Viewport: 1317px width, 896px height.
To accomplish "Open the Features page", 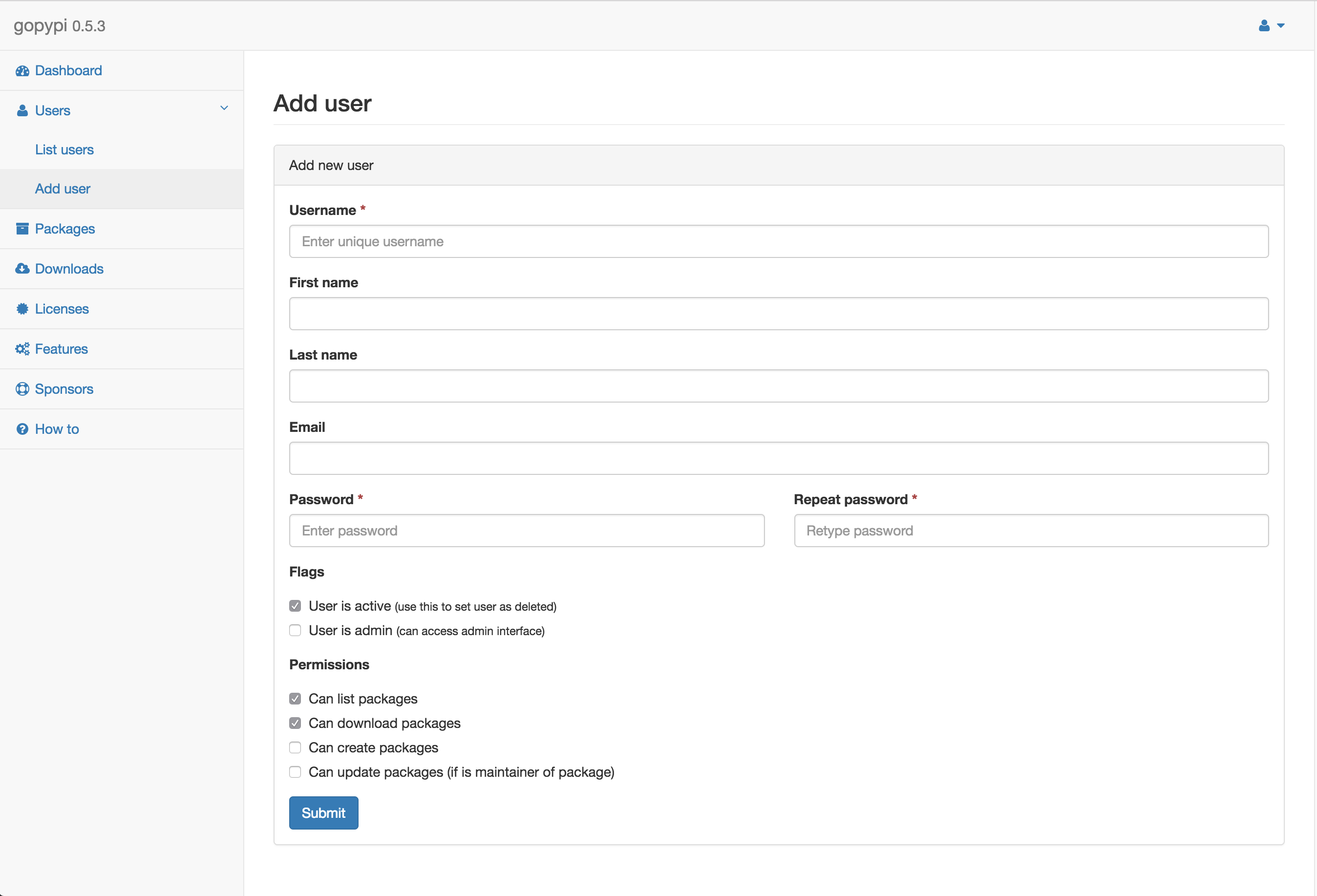I will (x=122, y=349).
